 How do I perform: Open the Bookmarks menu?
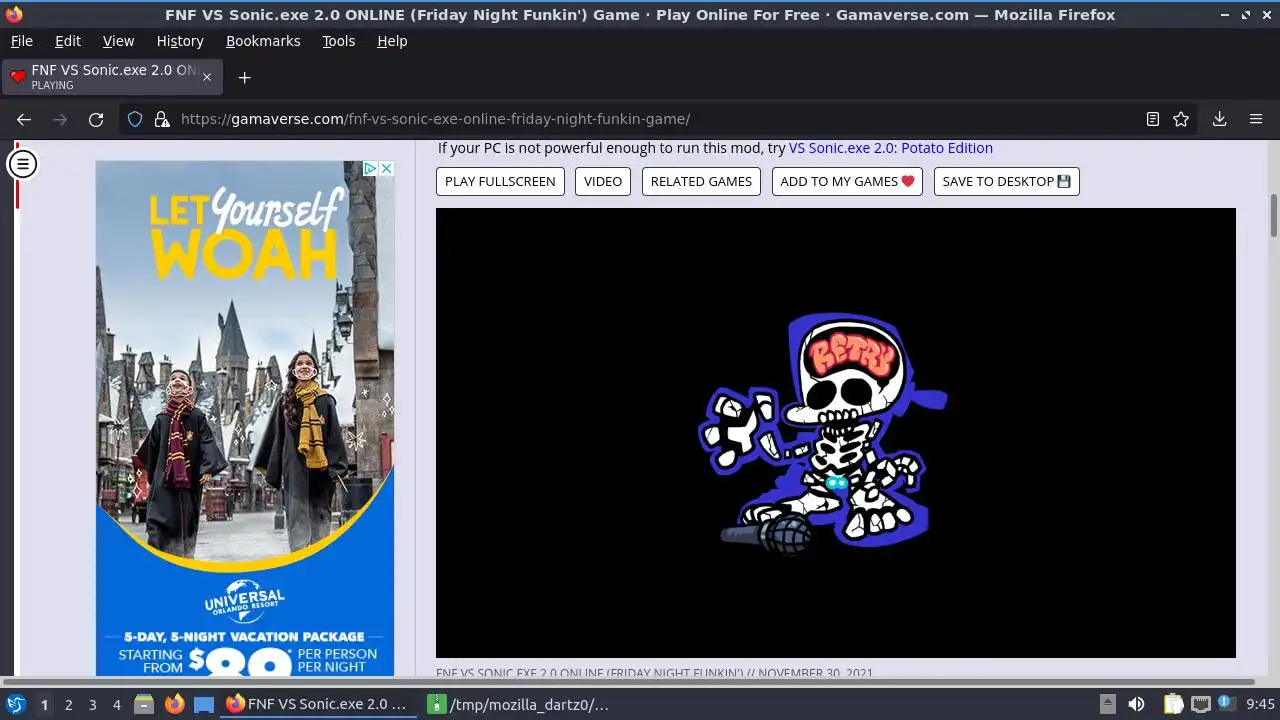pyautogui.click(x=263, y=41)
